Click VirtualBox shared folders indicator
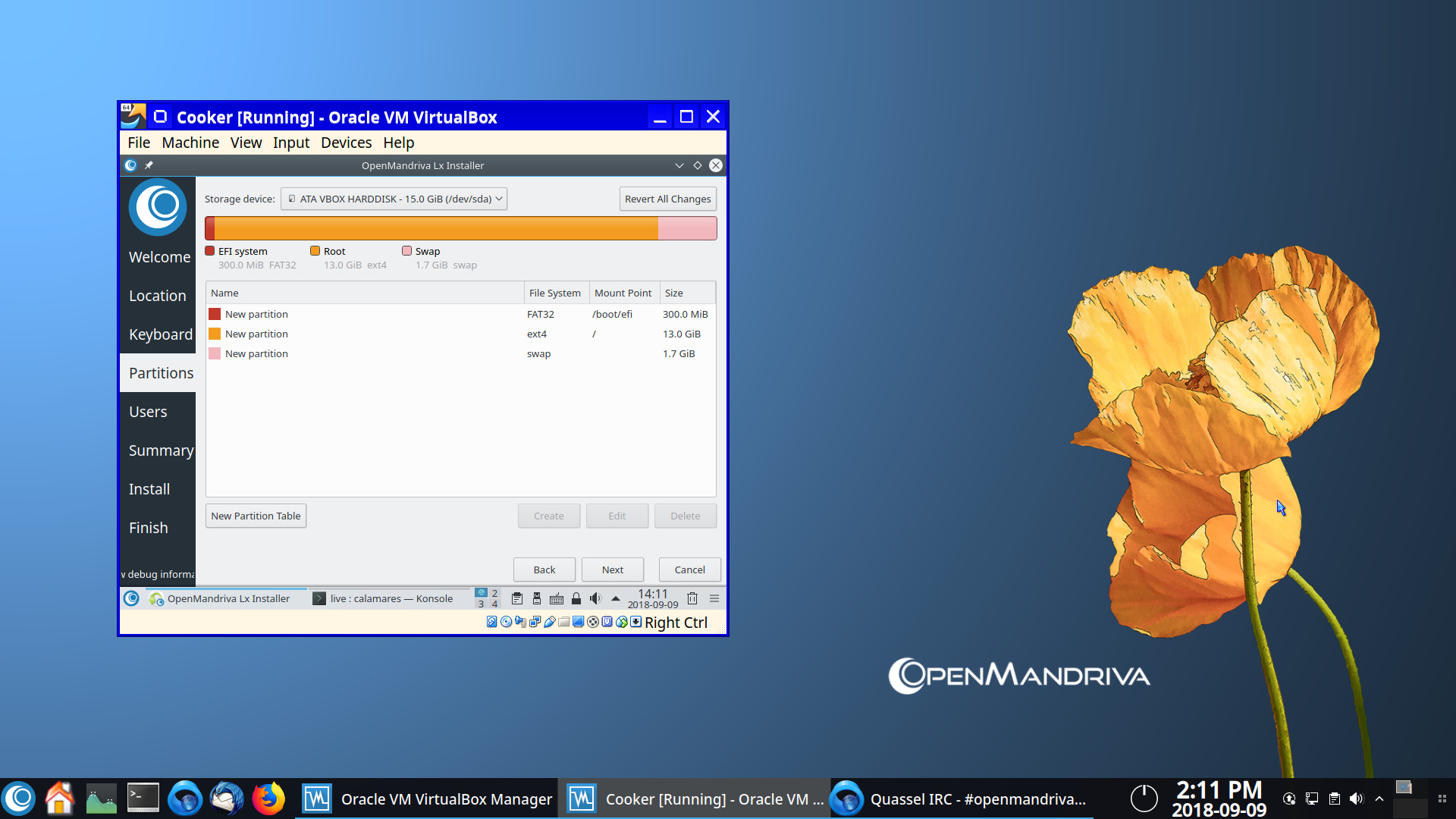The width and height of the screenshot is (1456, 819). tap(563, 622)
